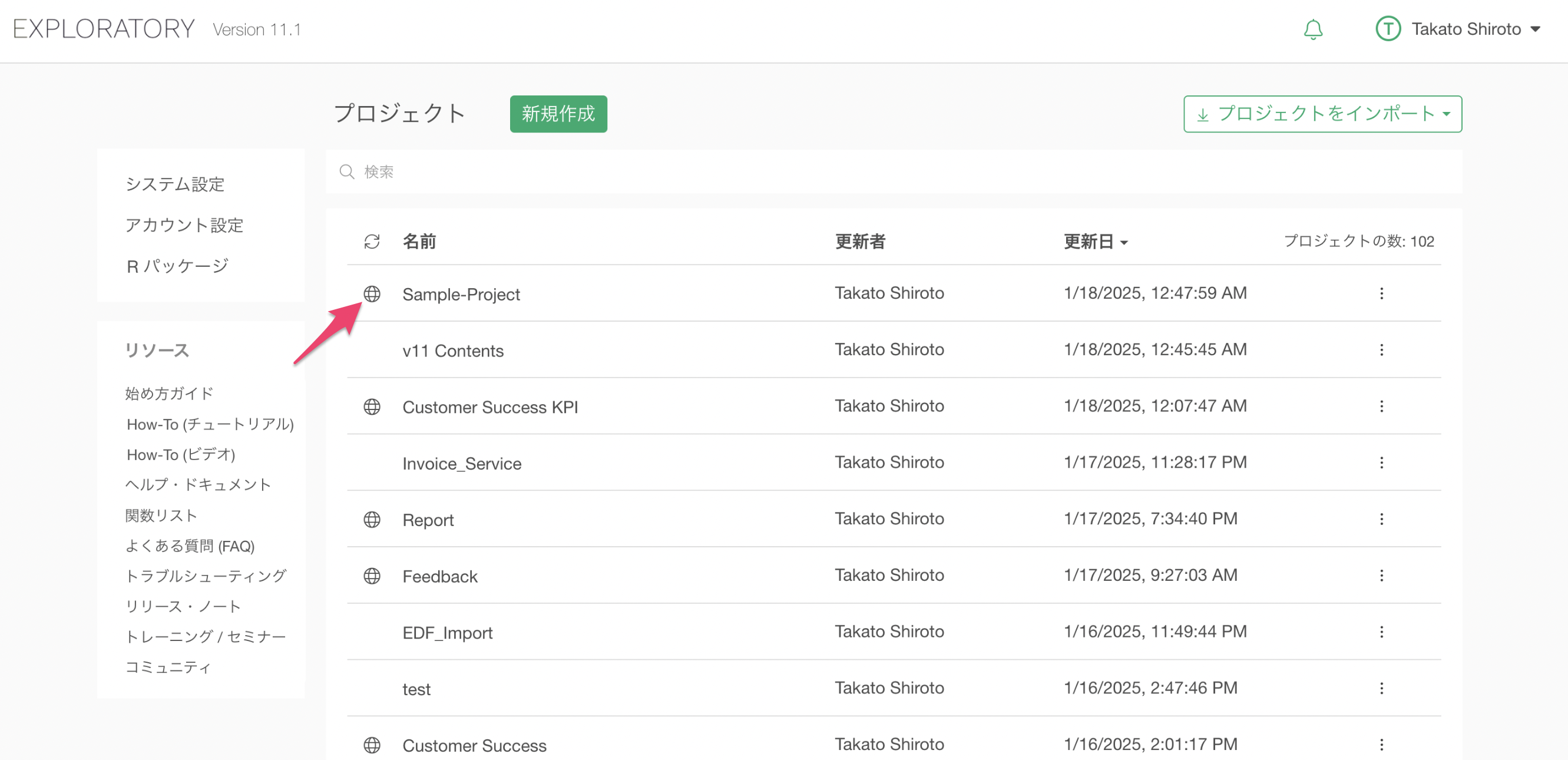Open リリース・ノート link
The image size is (1568, 760).
click(183, 606)
